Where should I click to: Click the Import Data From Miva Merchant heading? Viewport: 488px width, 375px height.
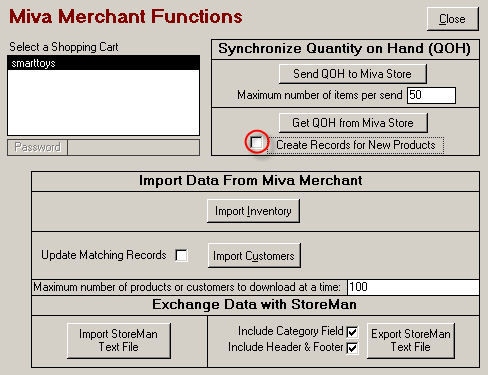[x=251, y=180]
